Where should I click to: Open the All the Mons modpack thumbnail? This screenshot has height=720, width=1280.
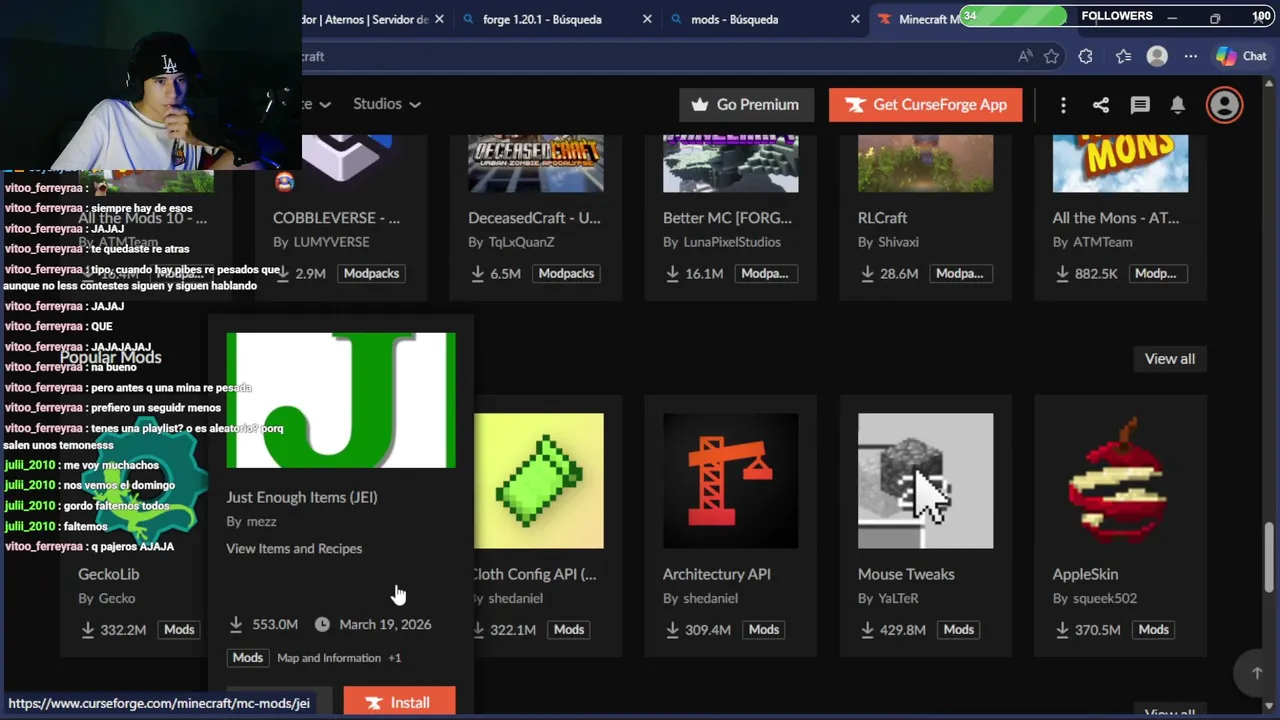click(1120, 163)
